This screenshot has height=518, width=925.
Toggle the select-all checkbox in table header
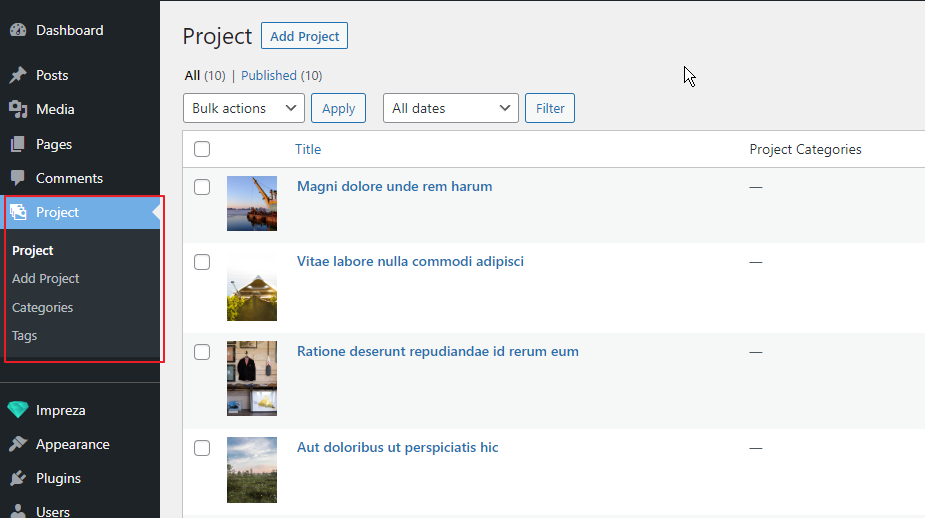tap(202, 149)
